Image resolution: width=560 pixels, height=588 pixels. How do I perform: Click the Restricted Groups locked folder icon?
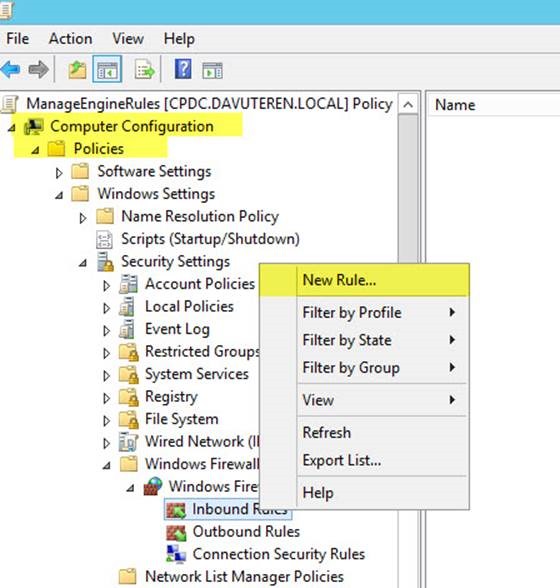[x=129, y=352]
